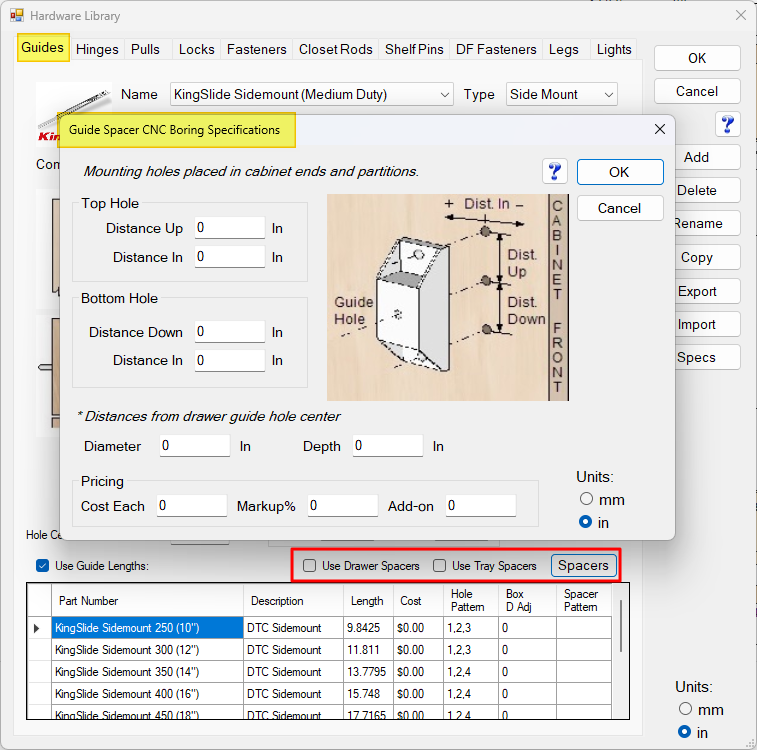Click the Diameter input field

click(195, 446)
